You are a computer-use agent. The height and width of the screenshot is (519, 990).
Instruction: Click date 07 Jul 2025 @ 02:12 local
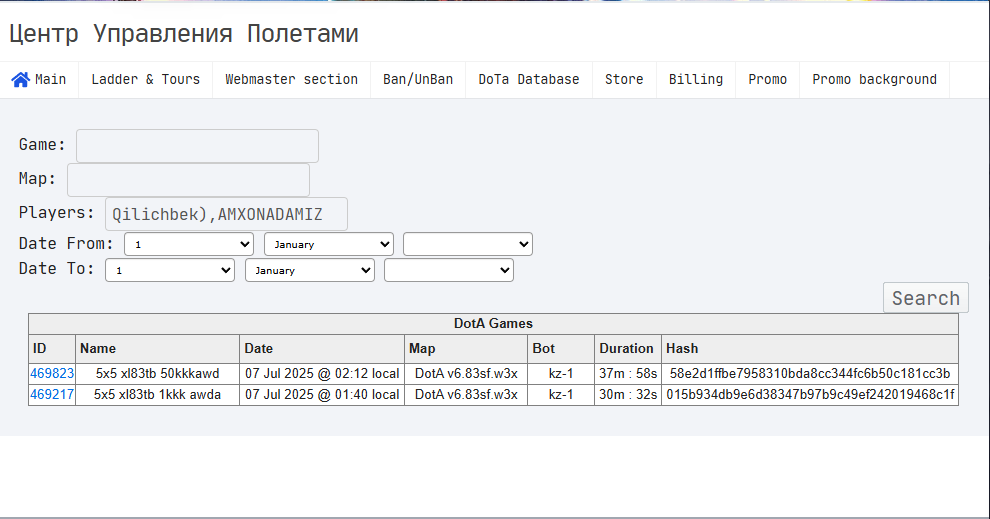point(322,374)
